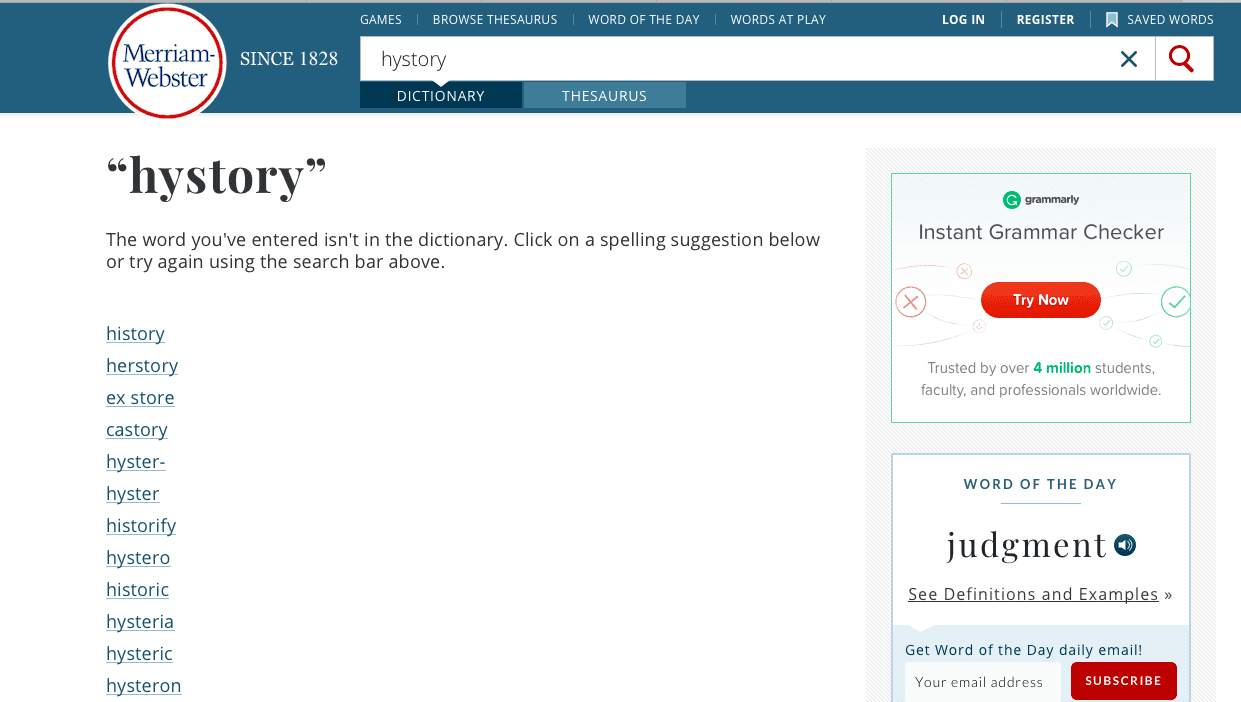Image resolution: width=1241 pixels, height=702 pixels.
Task: Clear the search field with the X icon
Action: (x=1129, y=59)
